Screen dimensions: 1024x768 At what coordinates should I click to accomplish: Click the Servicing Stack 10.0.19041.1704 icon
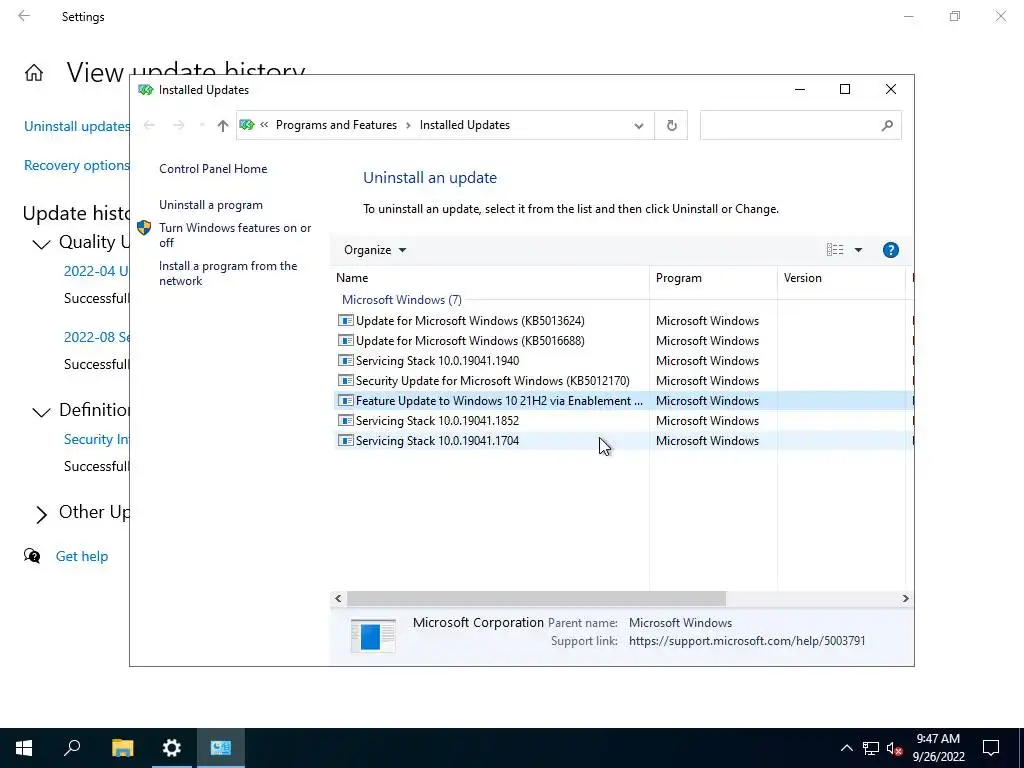pyautogui.click(x=345, y=441)
